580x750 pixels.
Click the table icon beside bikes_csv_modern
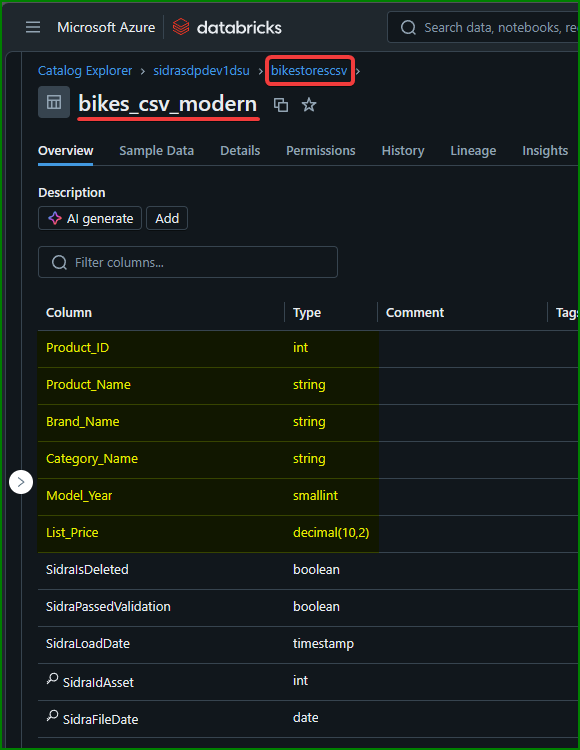(54, 102)
